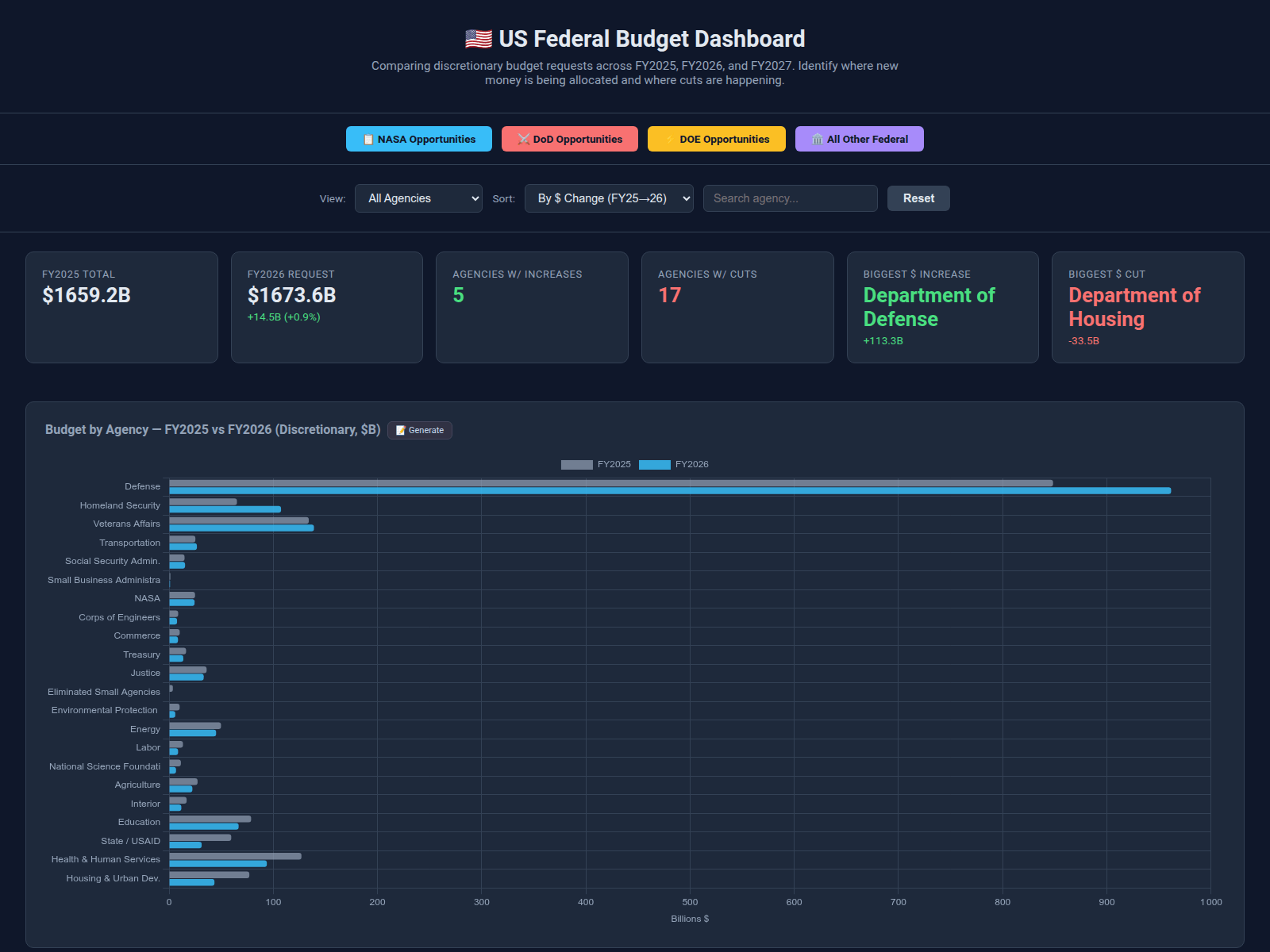This screenshot has width=1270, height=952.
Task: Click the Interior axis label
Action: point(145,804)
